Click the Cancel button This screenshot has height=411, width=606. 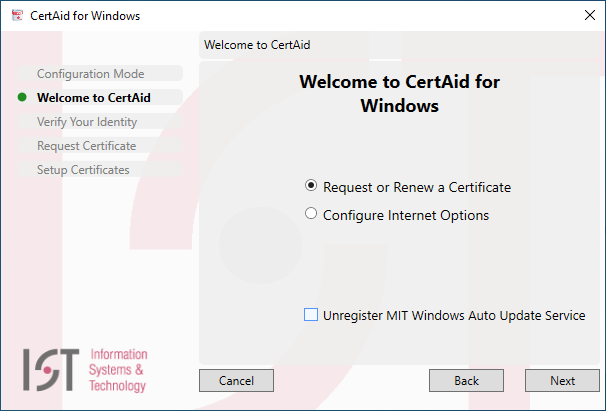point(237,380)
